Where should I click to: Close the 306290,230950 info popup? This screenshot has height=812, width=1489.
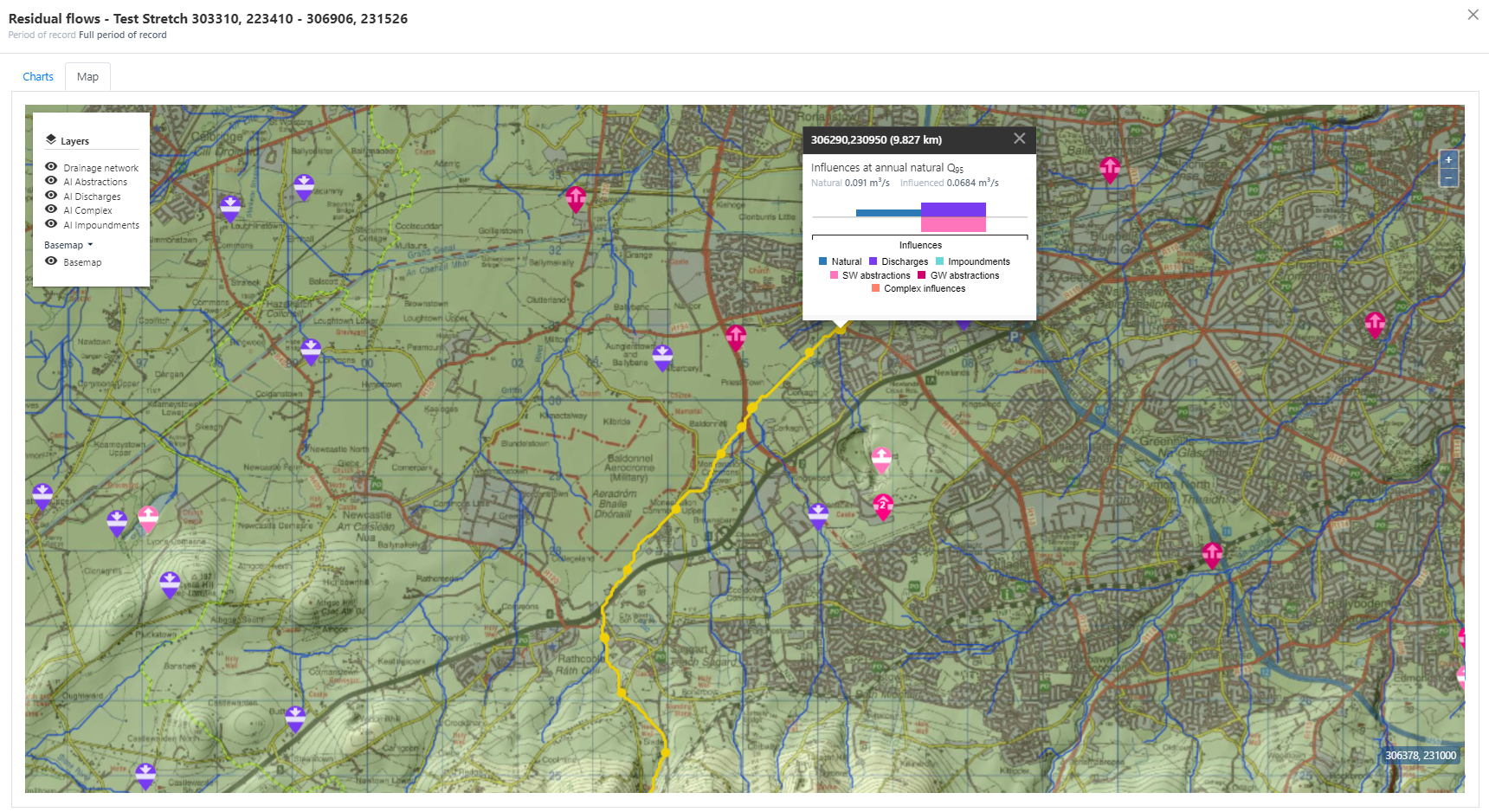pos(1019,139)
